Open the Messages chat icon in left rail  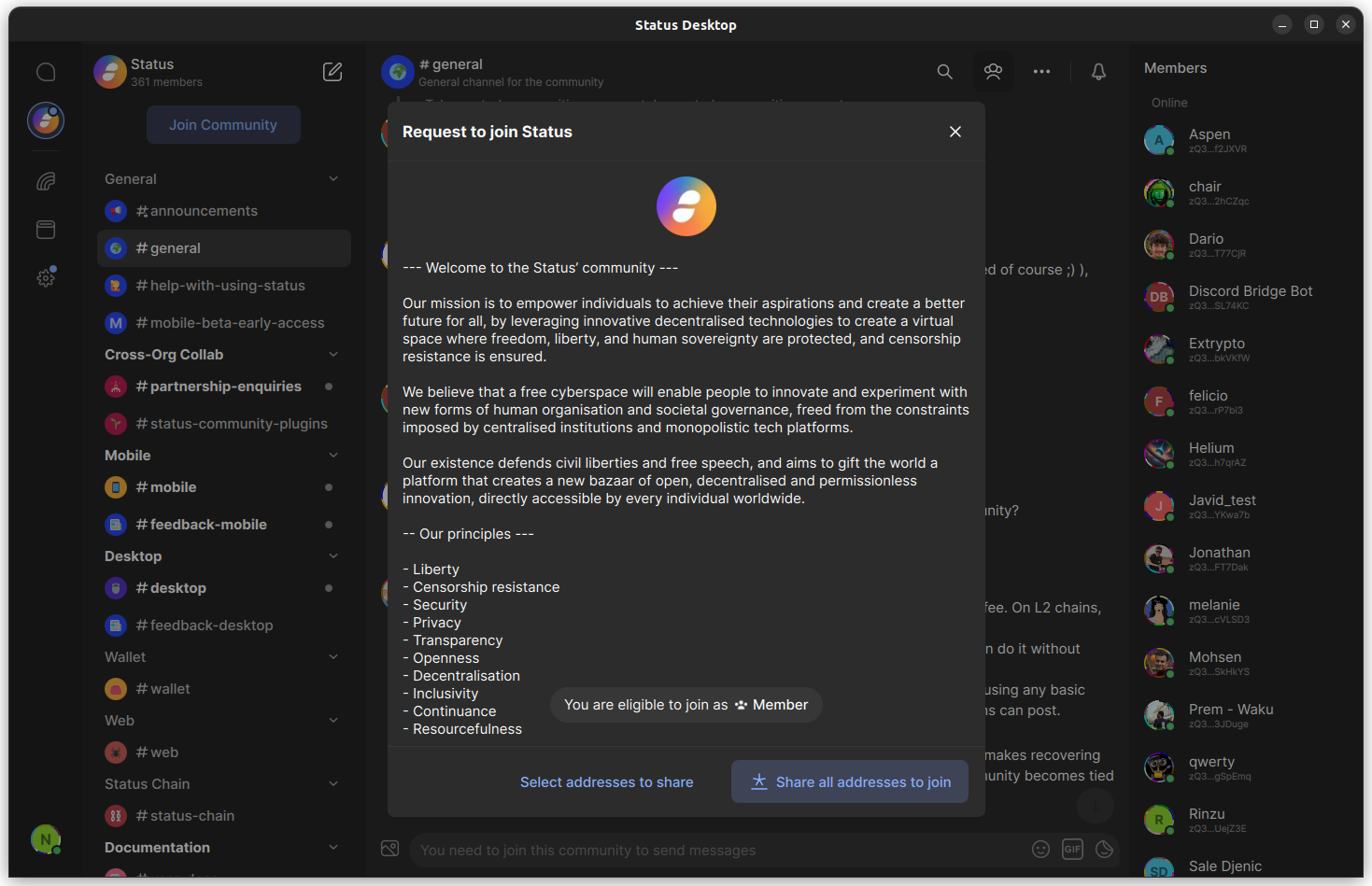point(46,72)
